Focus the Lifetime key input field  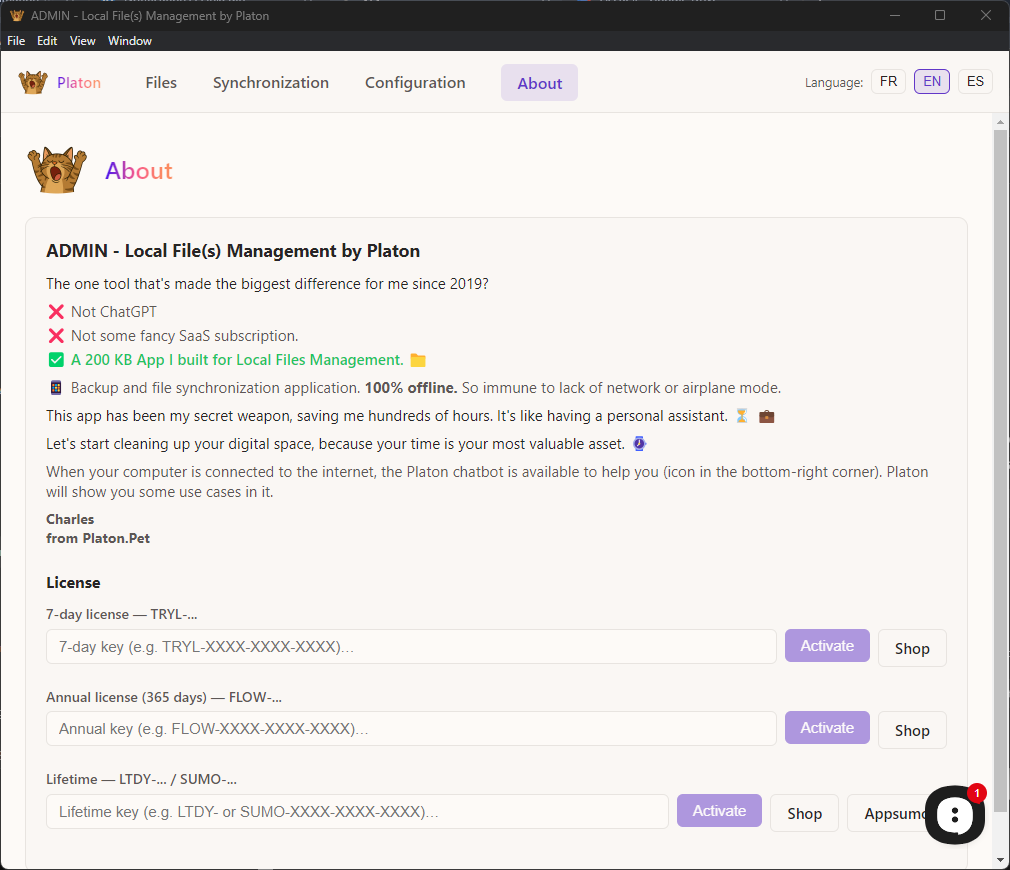pyautogui.click(x=357, y=812)
